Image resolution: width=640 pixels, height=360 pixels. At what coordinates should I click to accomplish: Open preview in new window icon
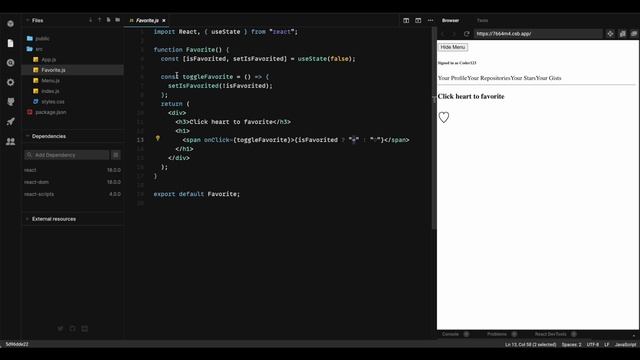click(x=634, y=33)
